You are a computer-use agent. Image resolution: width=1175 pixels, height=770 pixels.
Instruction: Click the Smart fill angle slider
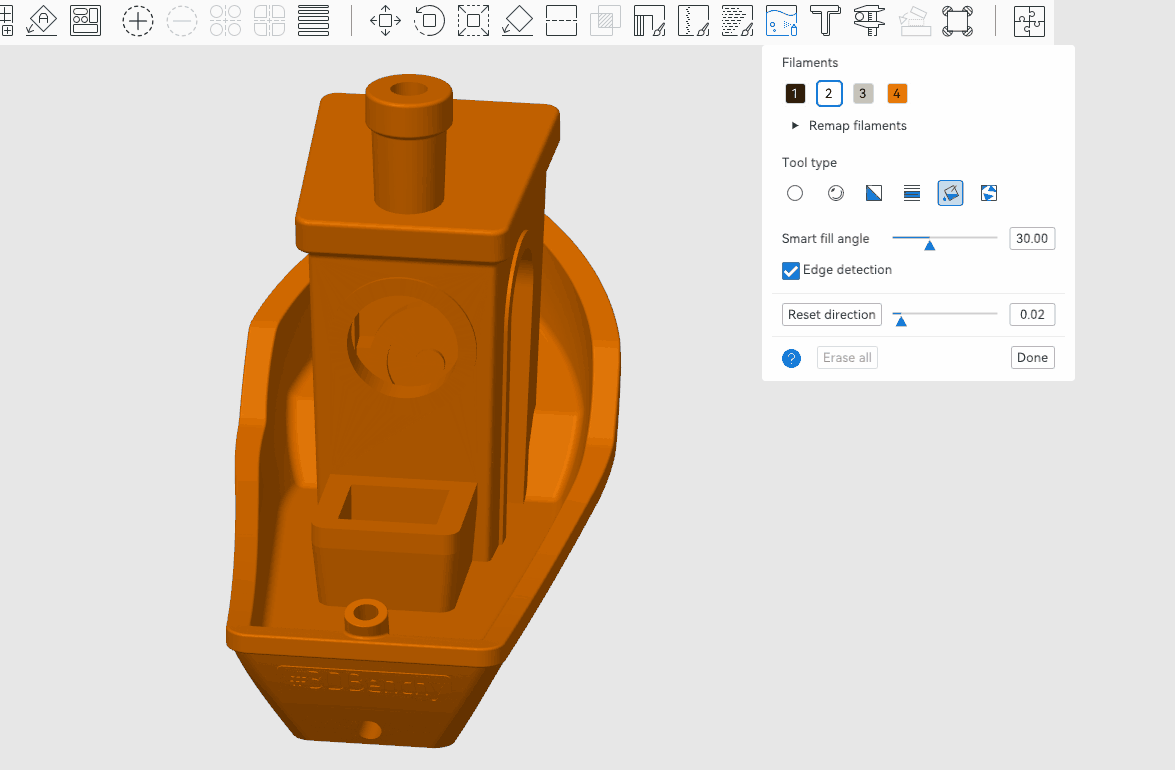[x=945, y=238]
